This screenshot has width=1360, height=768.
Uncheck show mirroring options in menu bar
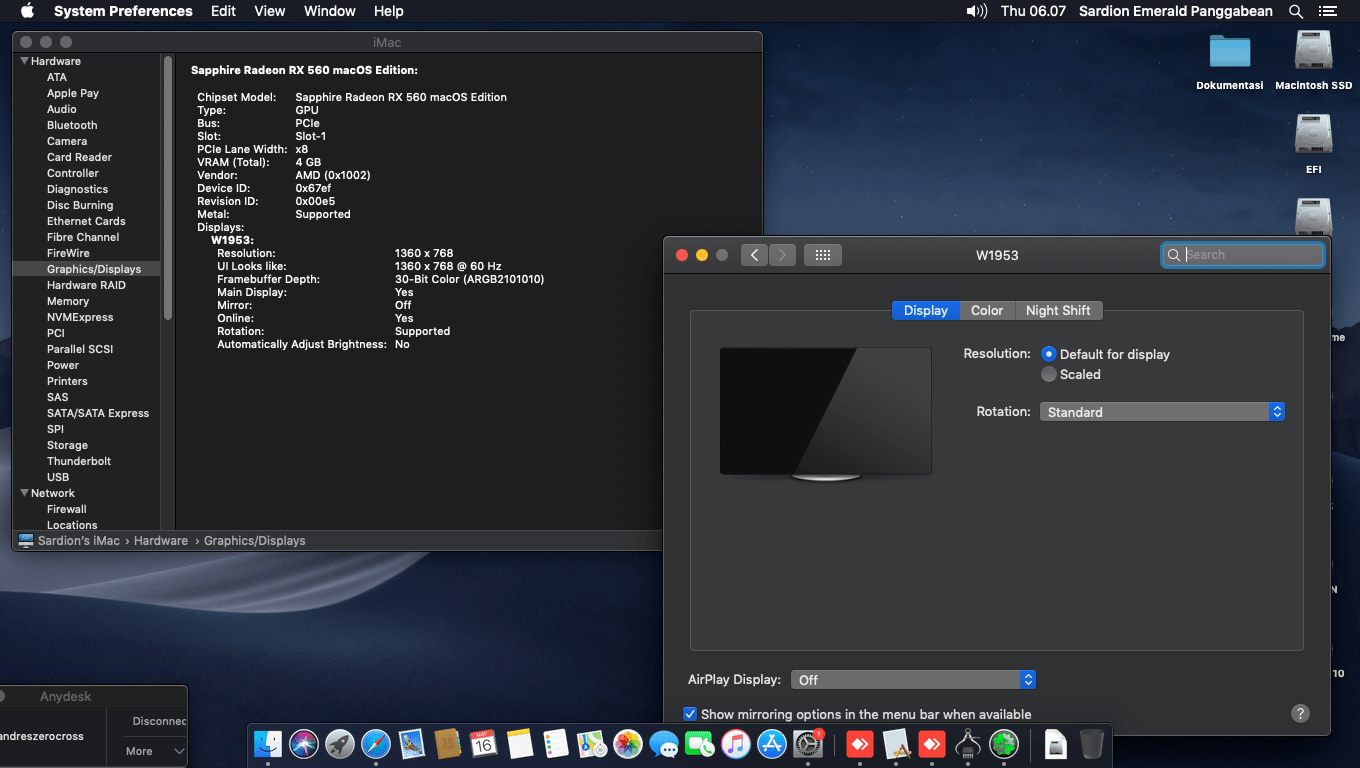690,714
